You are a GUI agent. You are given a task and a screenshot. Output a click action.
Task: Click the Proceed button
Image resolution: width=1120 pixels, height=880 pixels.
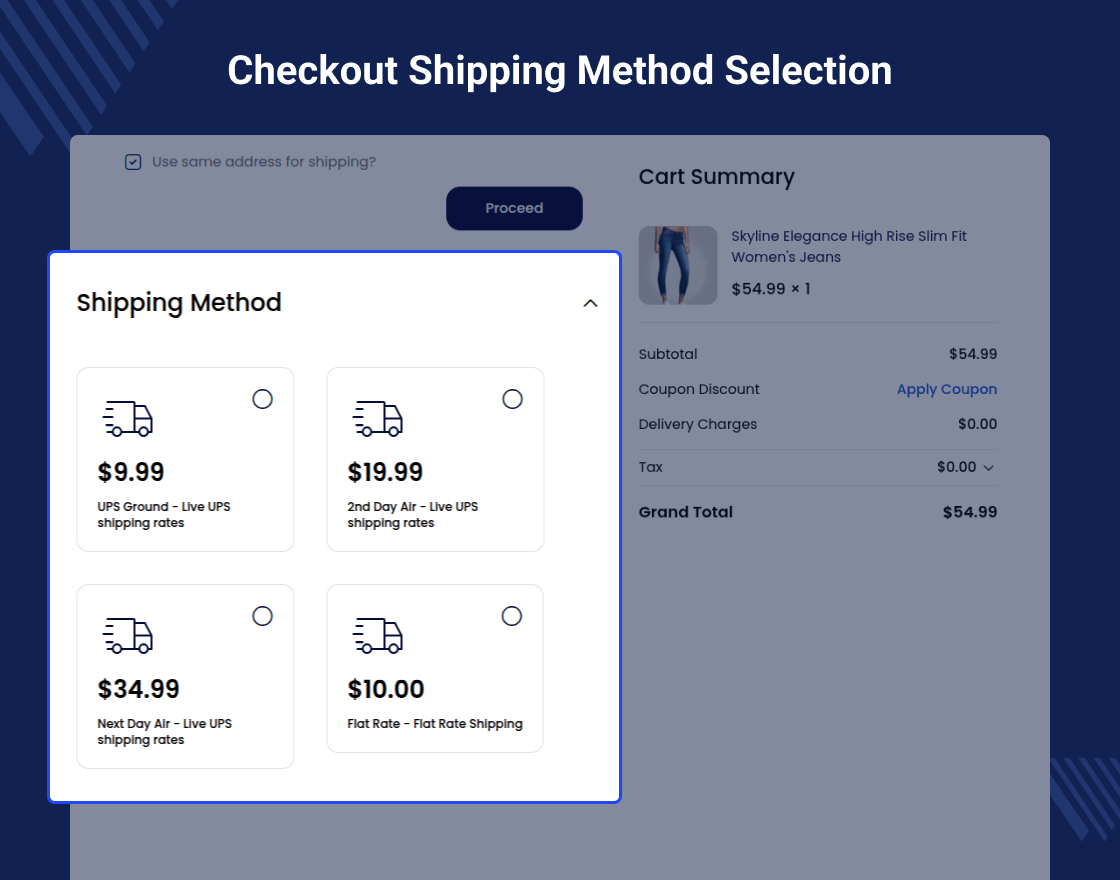[x=514, y=208]
